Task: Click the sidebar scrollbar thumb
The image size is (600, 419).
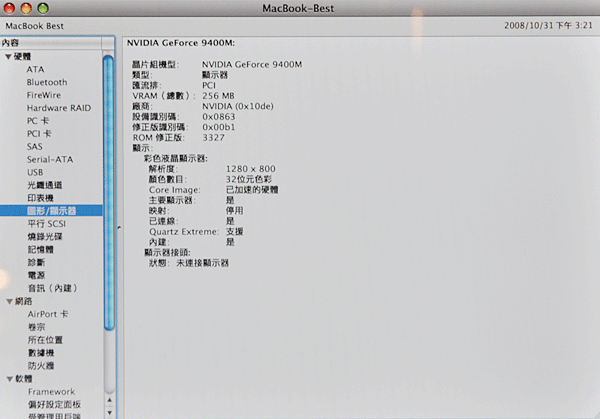Action: pos(109,192)
